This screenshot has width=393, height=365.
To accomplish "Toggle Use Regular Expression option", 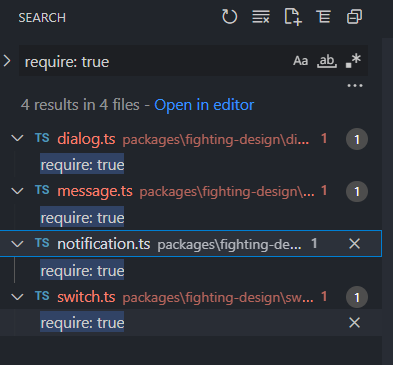I will 353,61.
